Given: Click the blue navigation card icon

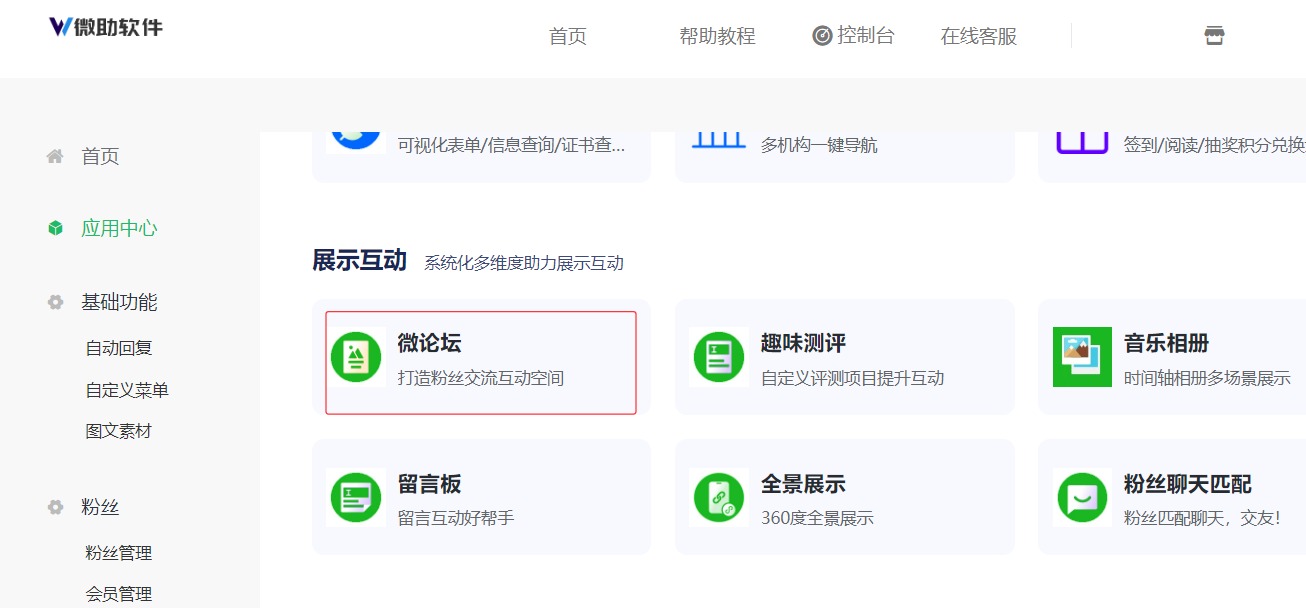Looking at the screenshot, I should [x=719, y=141].
